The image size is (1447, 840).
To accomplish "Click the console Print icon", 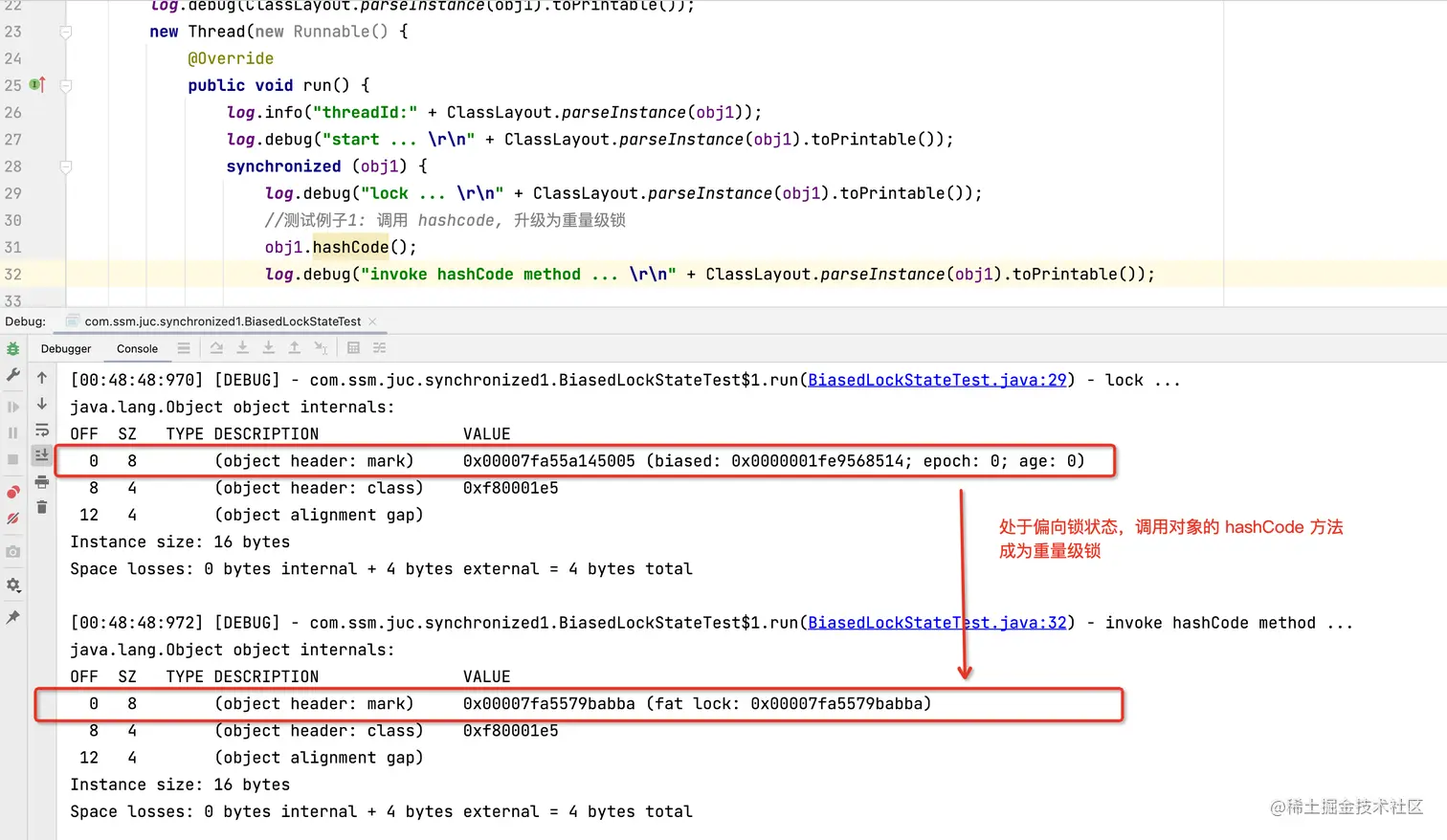I will [x=42, y=482].
